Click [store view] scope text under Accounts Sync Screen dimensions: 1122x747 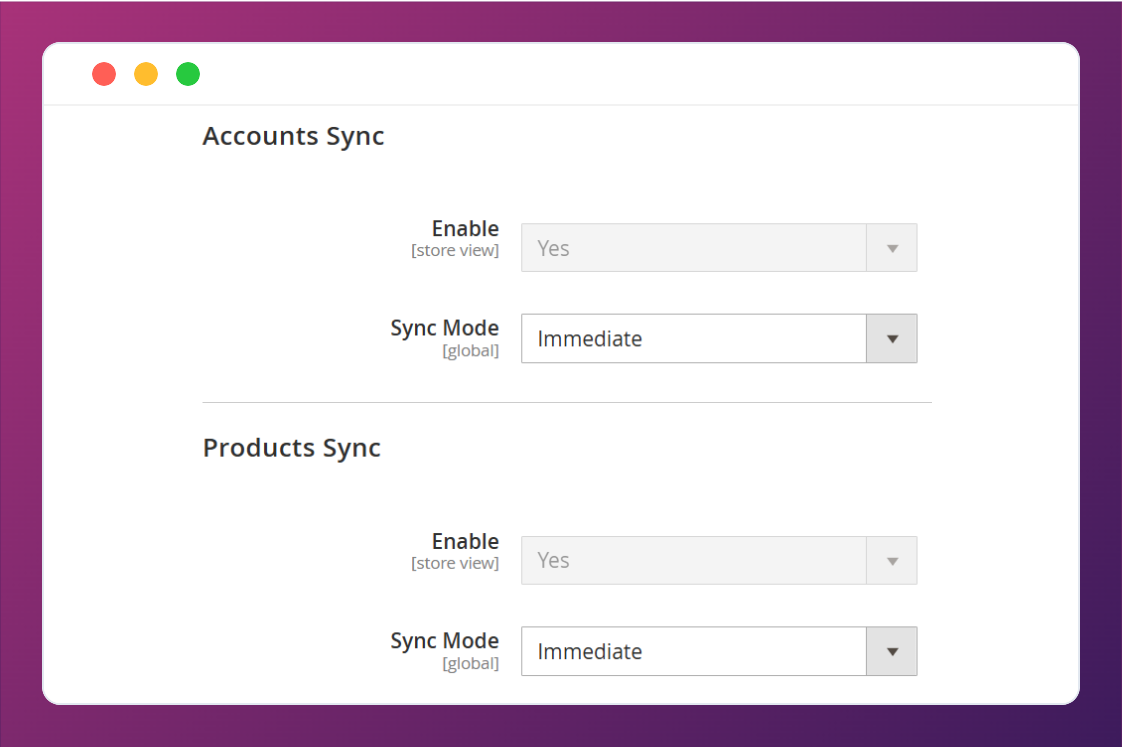coord(455,251)
